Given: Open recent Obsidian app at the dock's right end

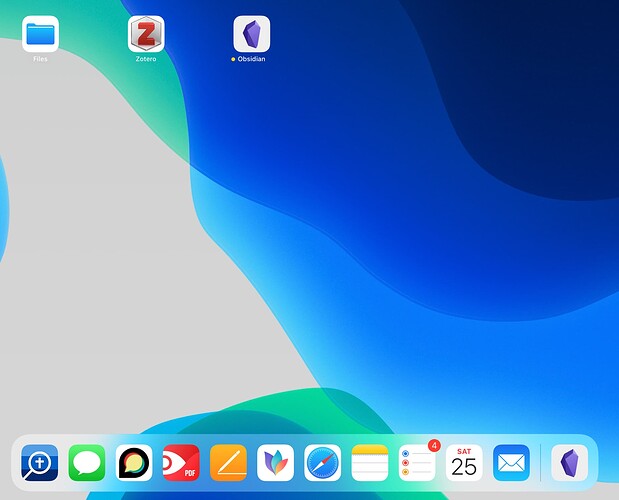Looking at the screenshot, I should pyautogui.click(x=570, y=463).
